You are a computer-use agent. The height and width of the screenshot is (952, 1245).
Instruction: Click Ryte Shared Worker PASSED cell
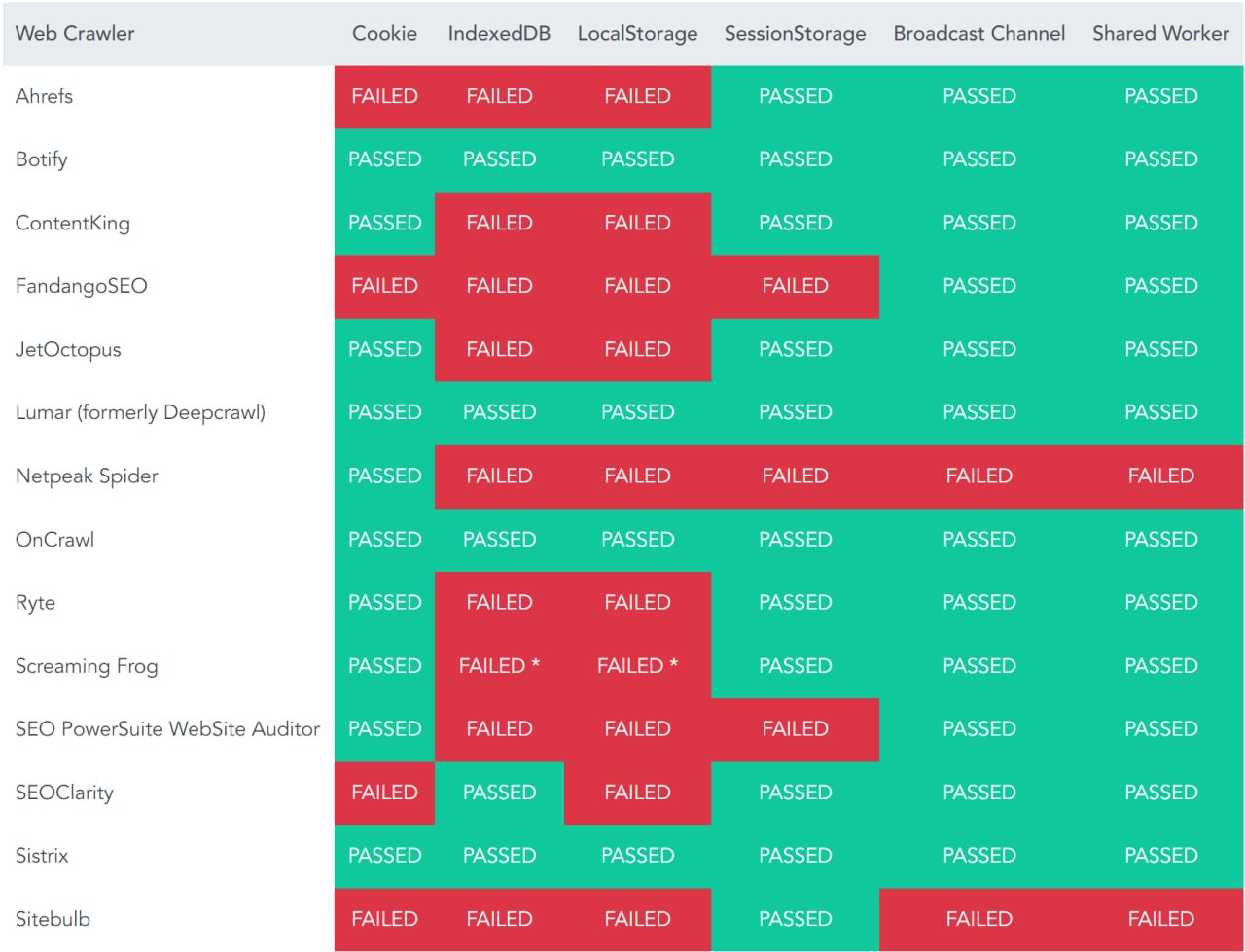click(1160, 602)
